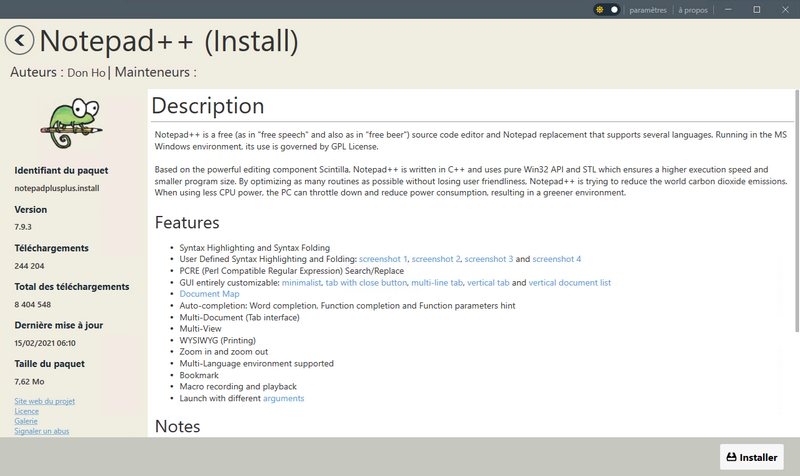Open paramètres in the title bar
Screen dimensions: 800x476
point(648,10)
